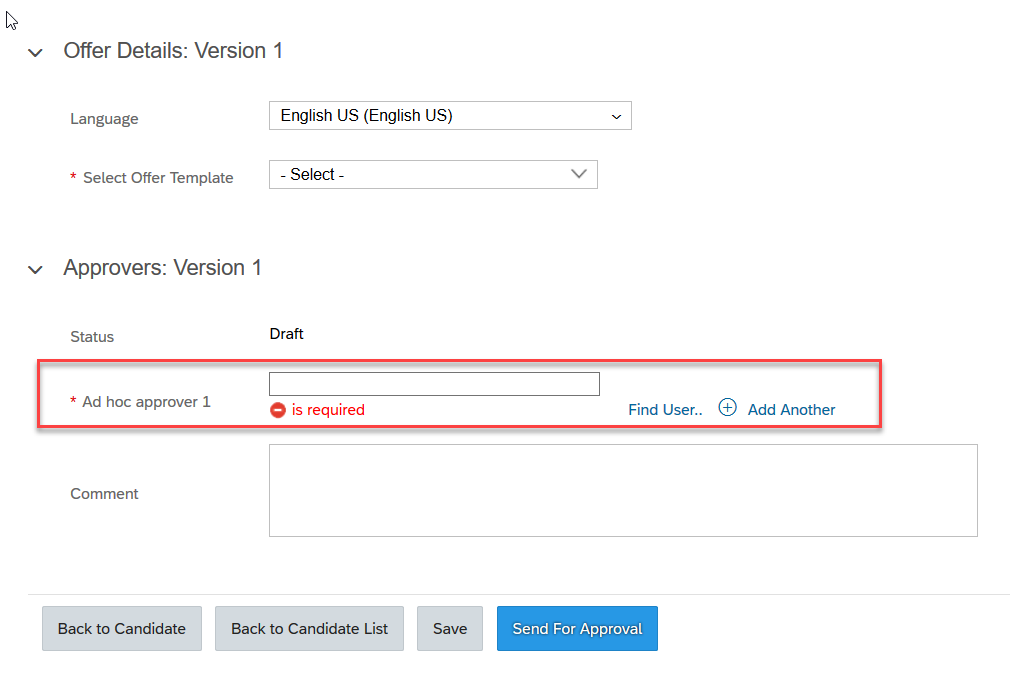The height and width of the screenshot is (674, 1010).
Task: Click the 'Select Offer Template' label
Action: (158, 178)
